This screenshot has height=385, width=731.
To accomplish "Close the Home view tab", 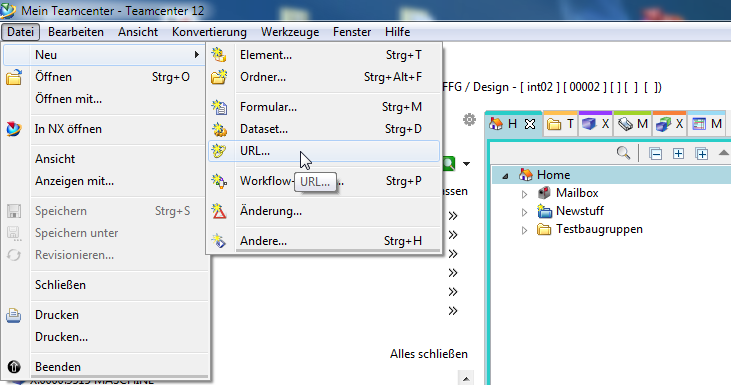I will (530, 124).
